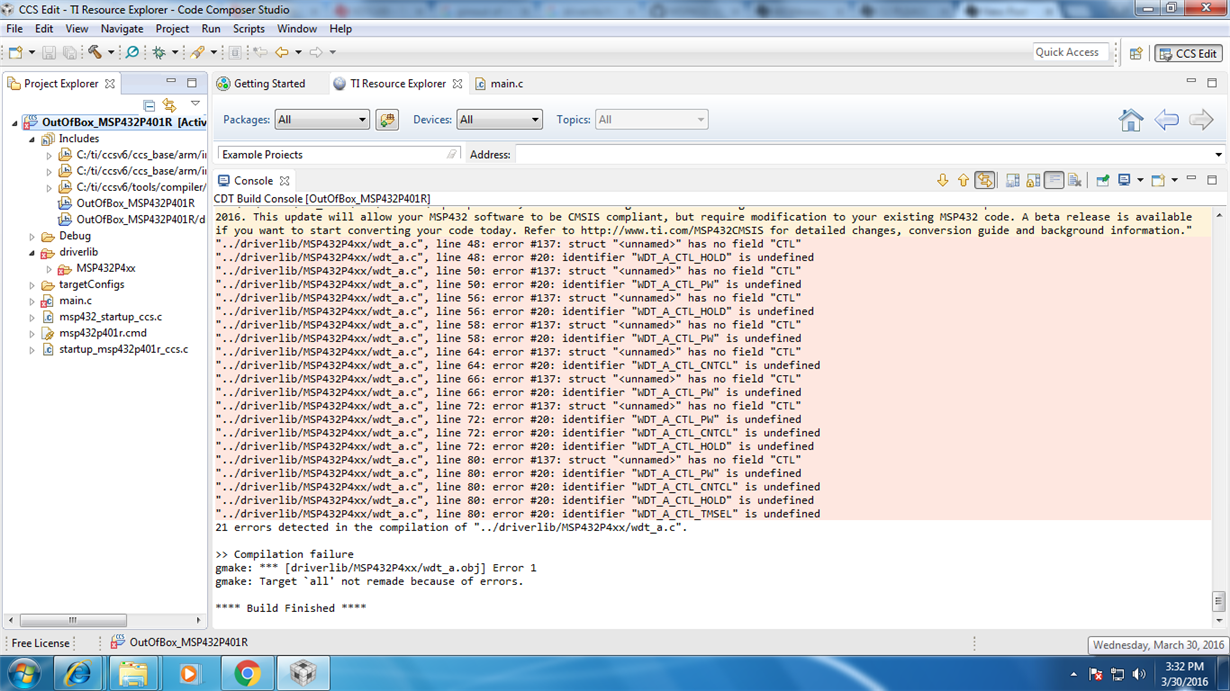Screen dimensions: 1230x691
Task: Click the Quick Access box
Action: [1069, 52]
